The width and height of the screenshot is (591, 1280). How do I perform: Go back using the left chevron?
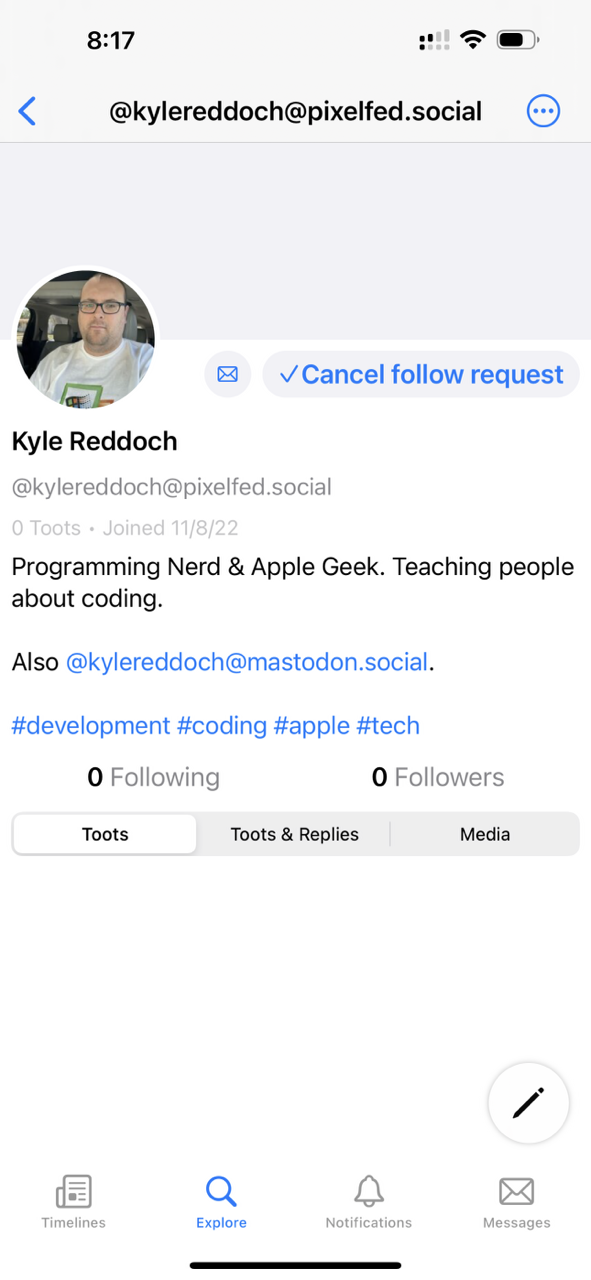[x=27, y=111]
